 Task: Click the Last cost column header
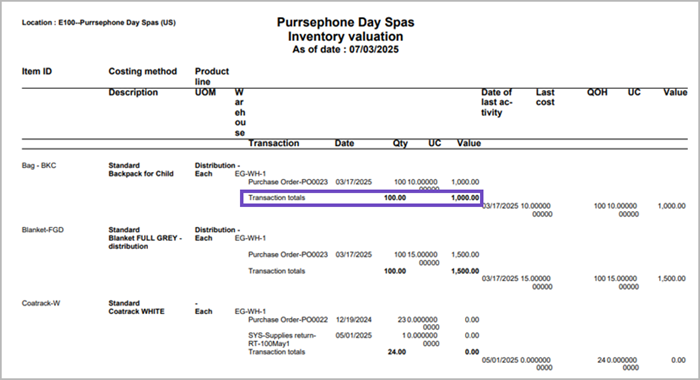[545, 97]
